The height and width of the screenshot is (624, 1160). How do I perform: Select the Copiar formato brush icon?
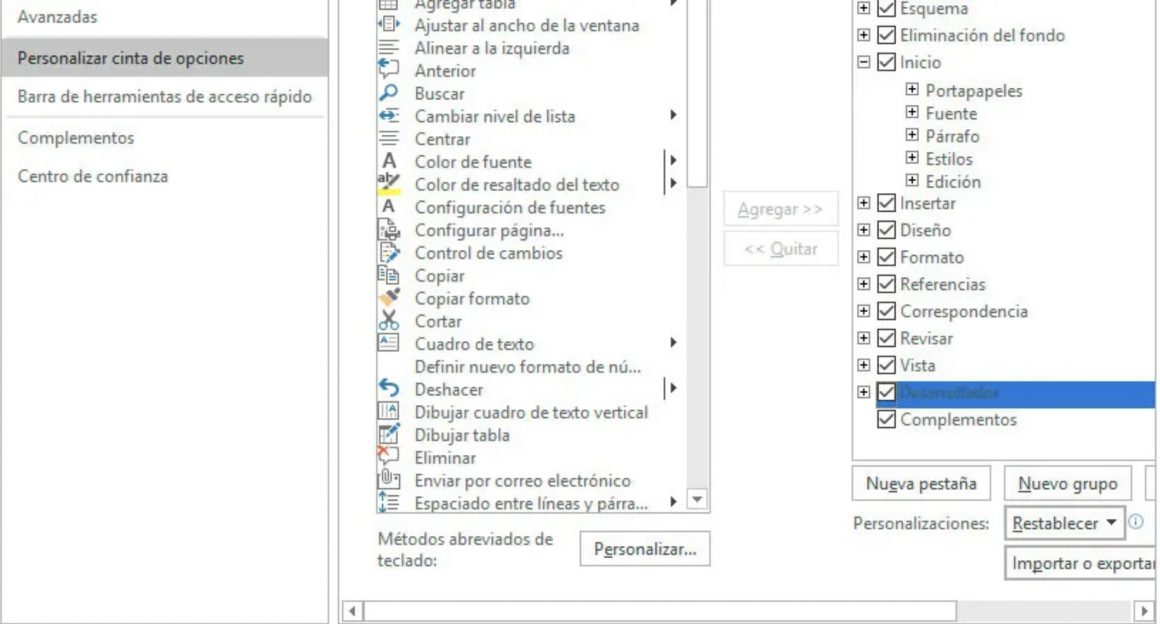click(x=390, y=298)
